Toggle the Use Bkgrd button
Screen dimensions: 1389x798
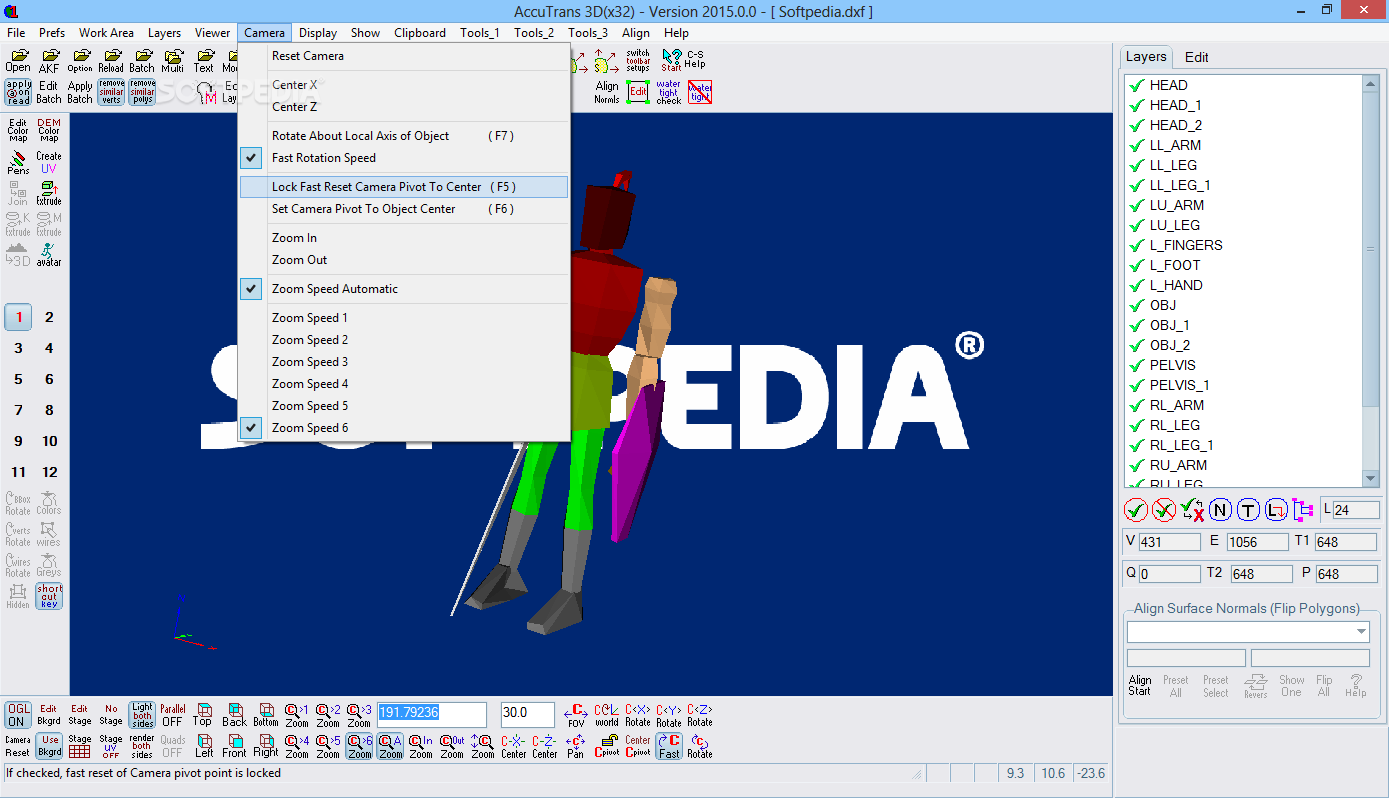pos(49,746)
